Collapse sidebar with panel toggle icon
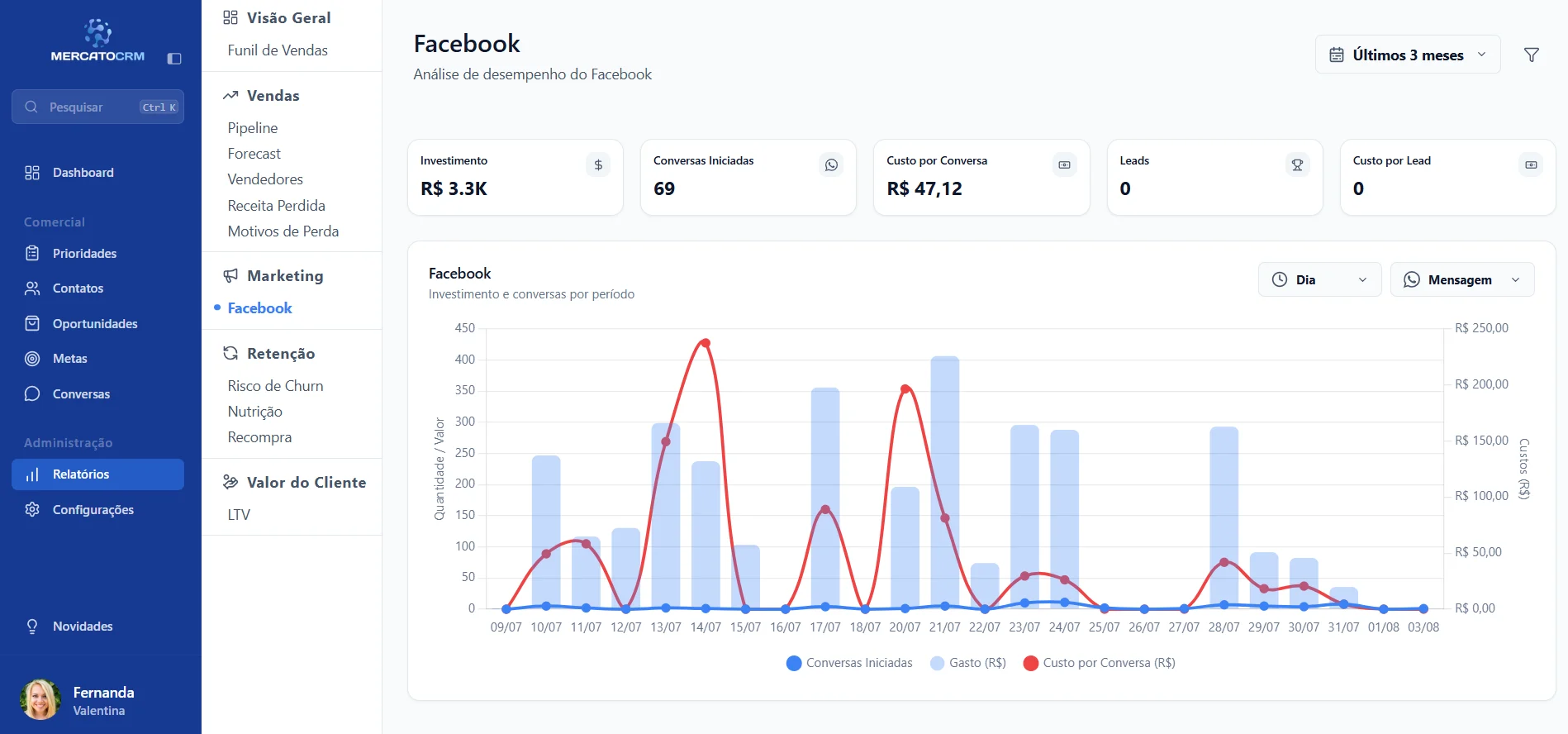The image size is (1568, 734). pyautogui.click(x=174, y=59)
